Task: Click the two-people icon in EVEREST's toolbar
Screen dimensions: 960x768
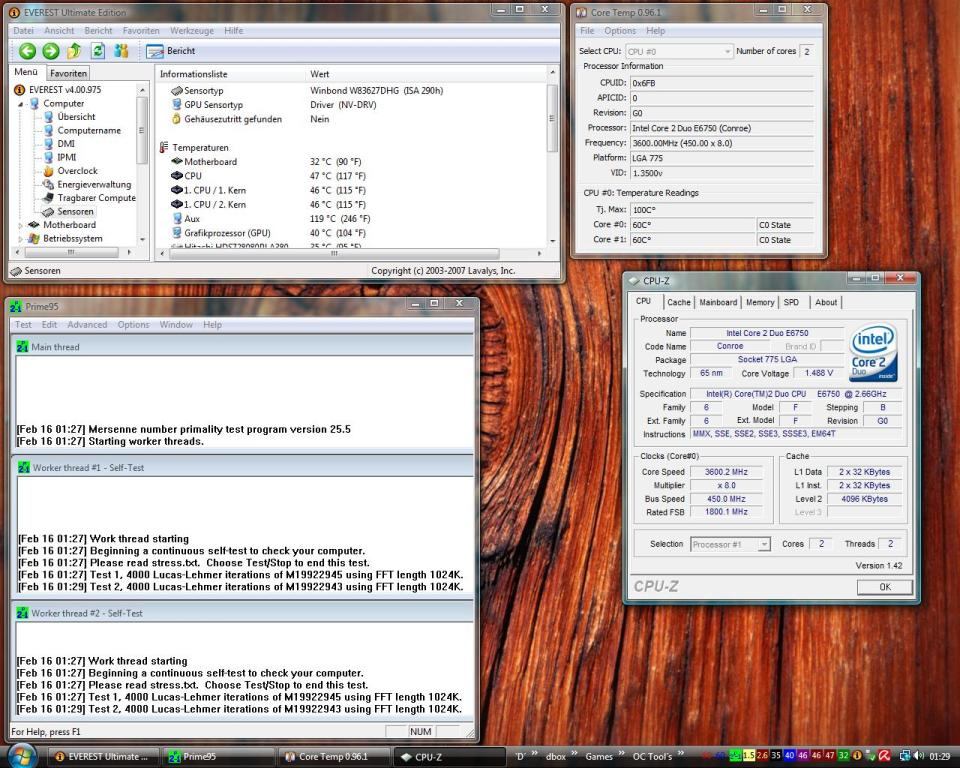Action: coord(121,51)
